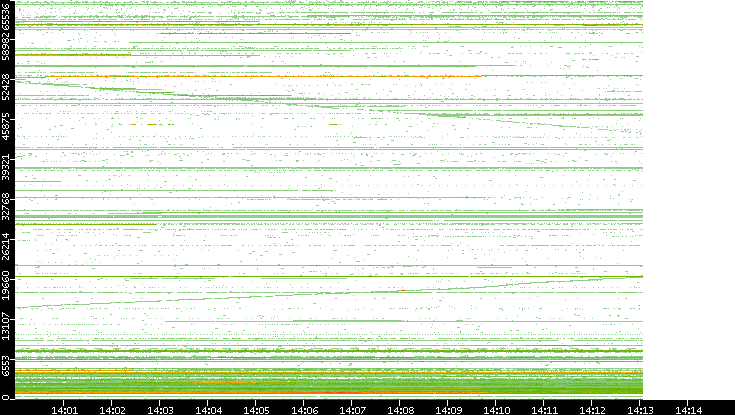Select the 39321 vertical axis label
735x415 pixels.
(x=7, y=168)
